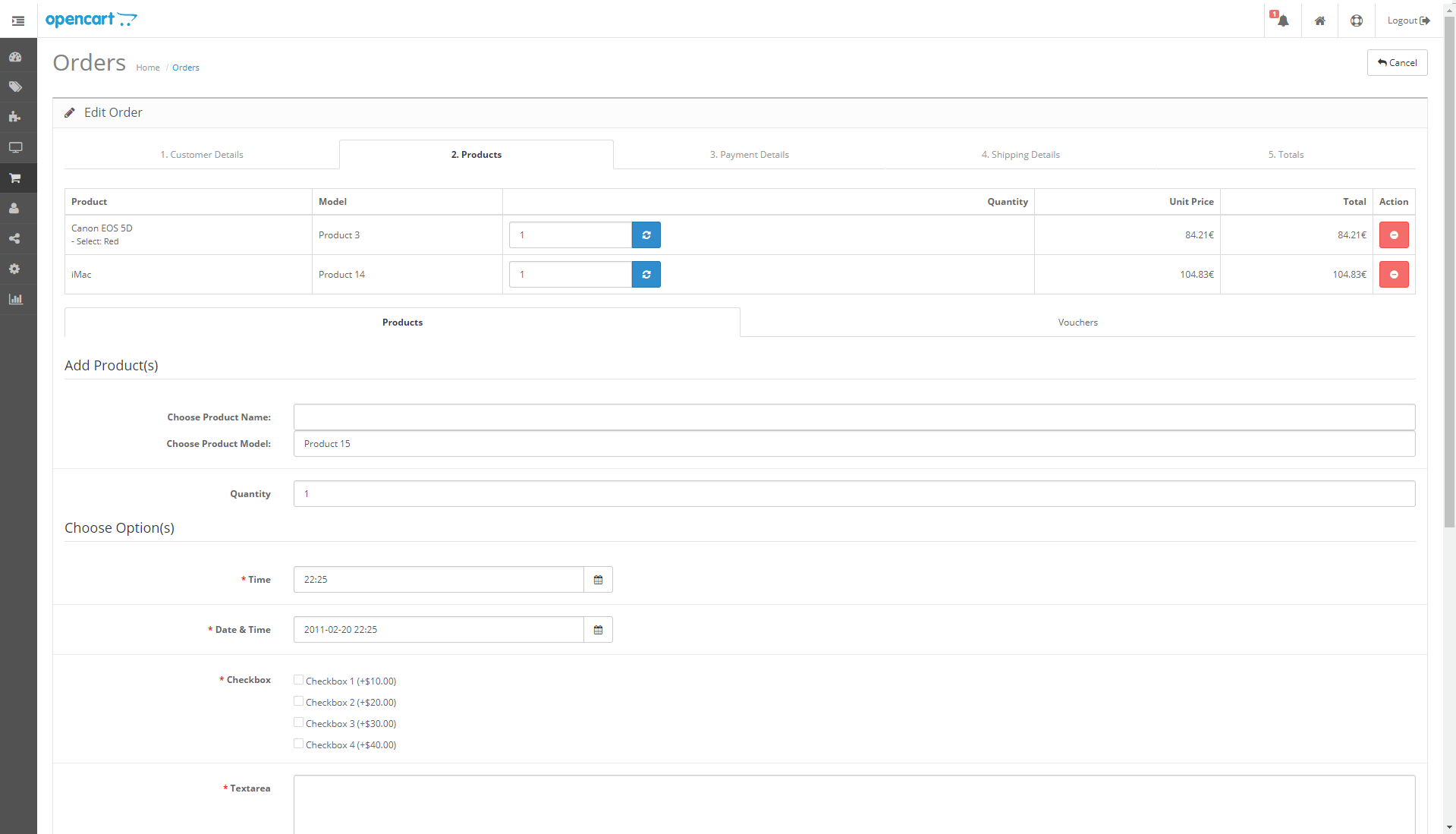Screen dimensions: 1456x834
Task: Check Checkbox 2 (+$20.00)
Action: click(298, 701)
